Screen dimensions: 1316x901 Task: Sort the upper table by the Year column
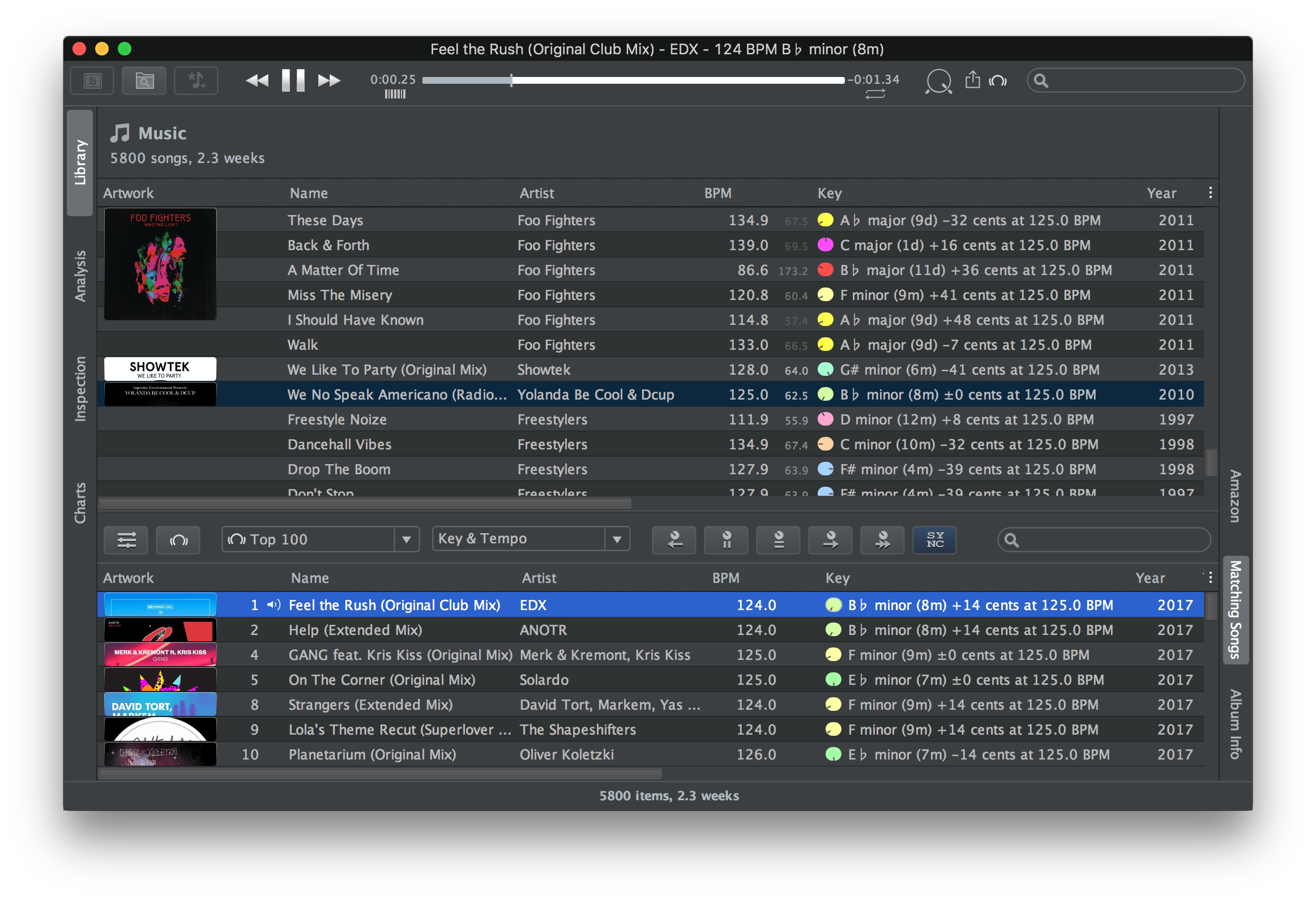[1161, 194]
